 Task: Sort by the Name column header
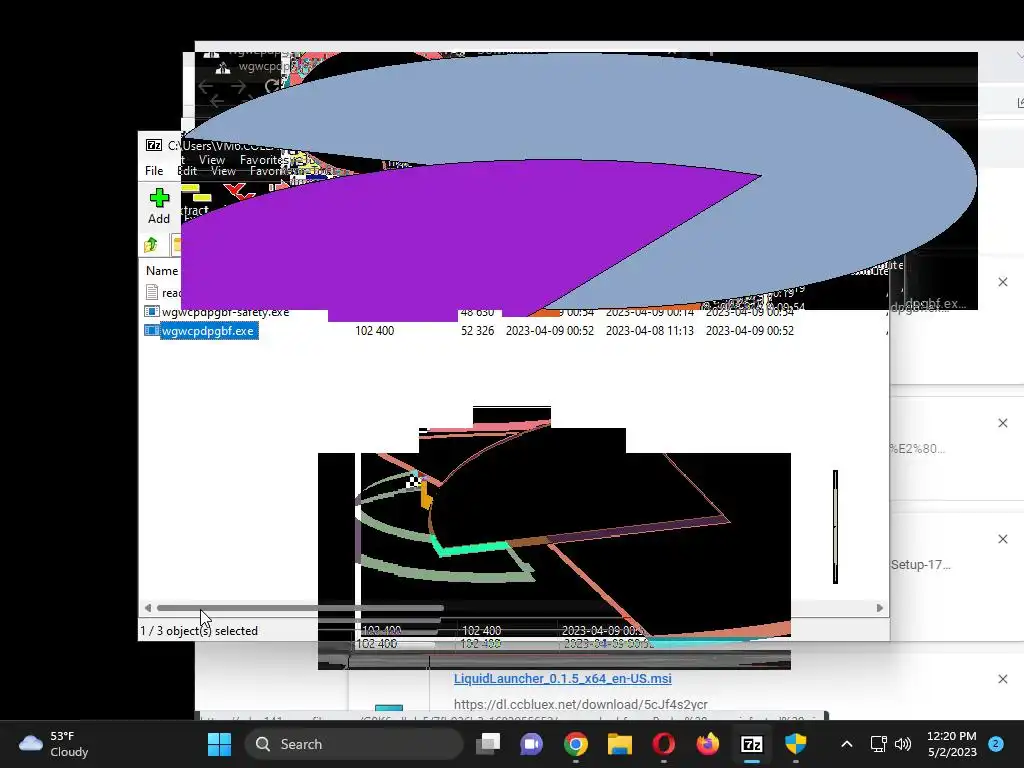[161, 270]
